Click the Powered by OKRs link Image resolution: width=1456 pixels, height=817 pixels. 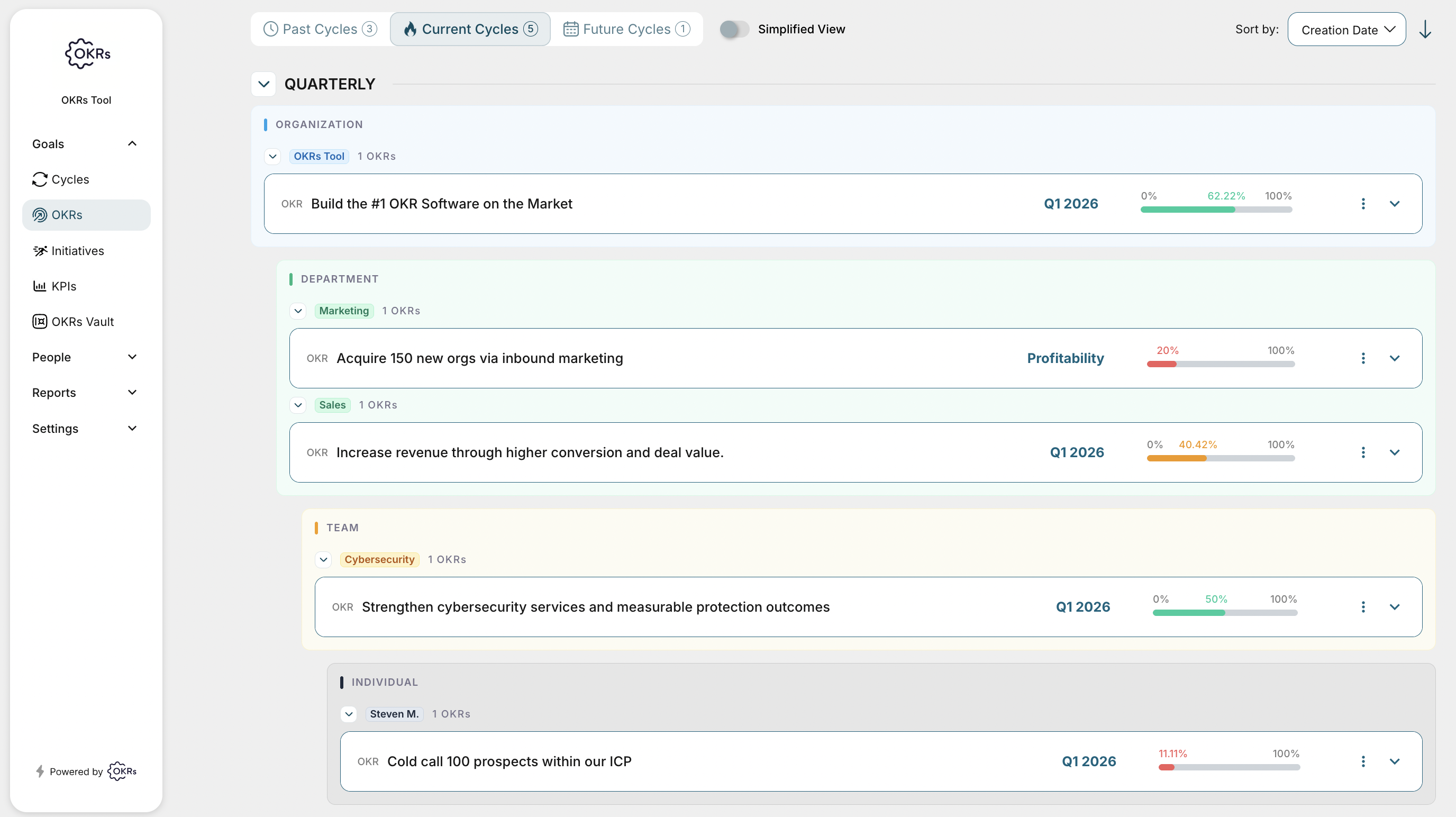[86, 771]
